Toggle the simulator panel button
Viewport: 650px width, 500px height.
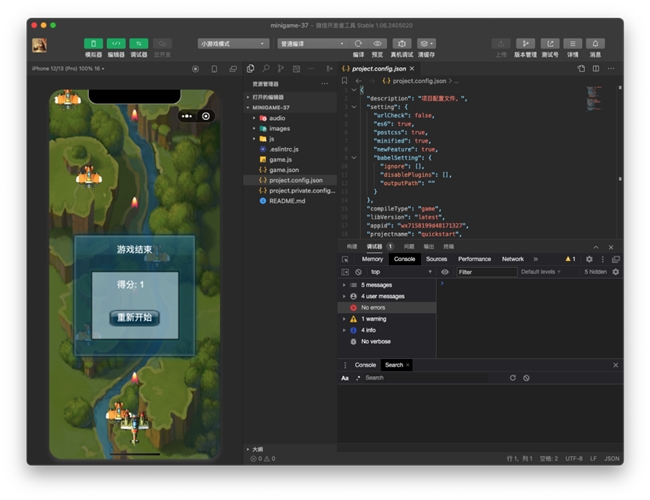(x=93, y=44)
